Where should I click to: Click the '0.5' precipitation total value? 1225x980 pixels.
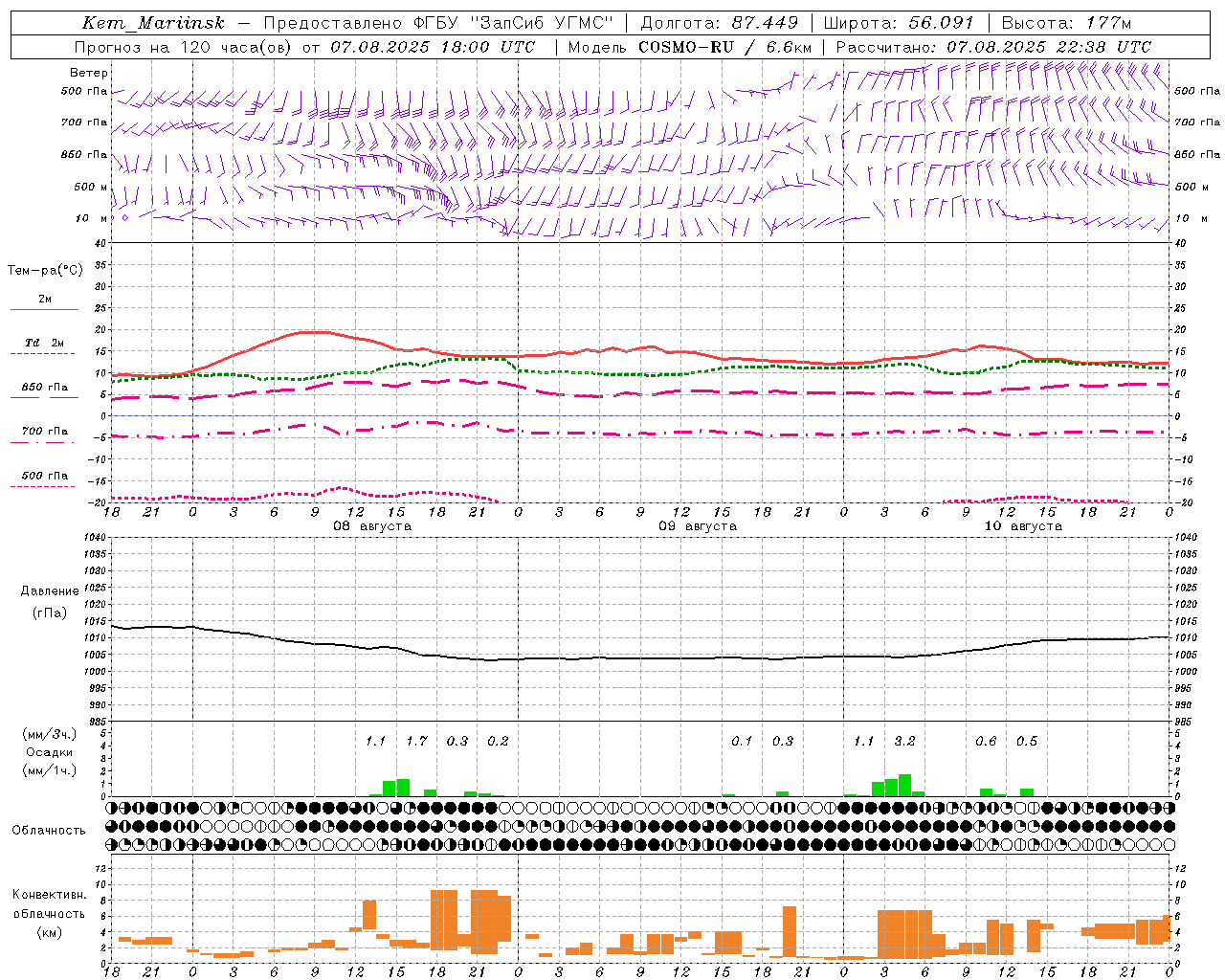[x=1027, y=741]
